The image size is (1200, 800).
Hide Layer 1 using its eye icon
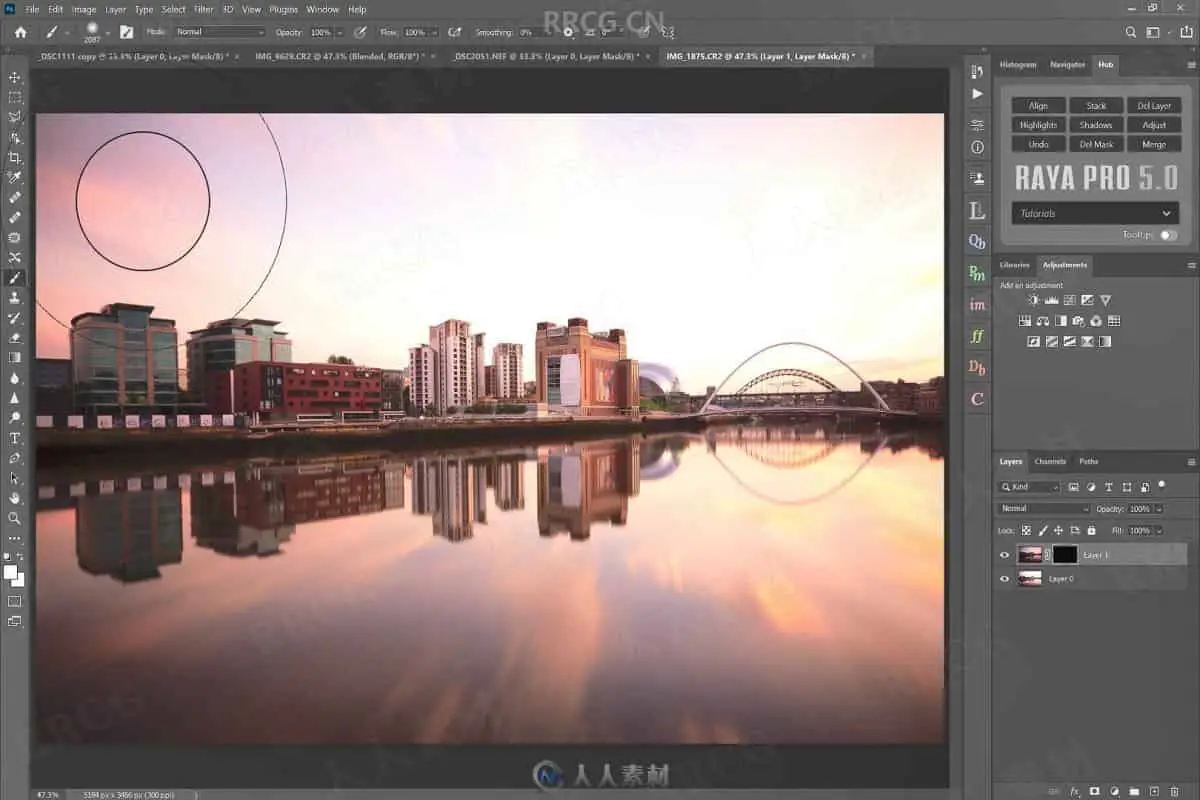pyautogui.click(x=1004, y=555)
